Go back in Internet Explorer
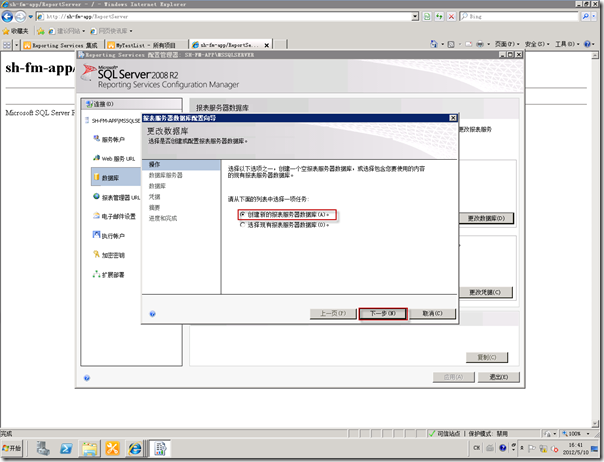Screen dimensions: 604x462 [7, 17]
